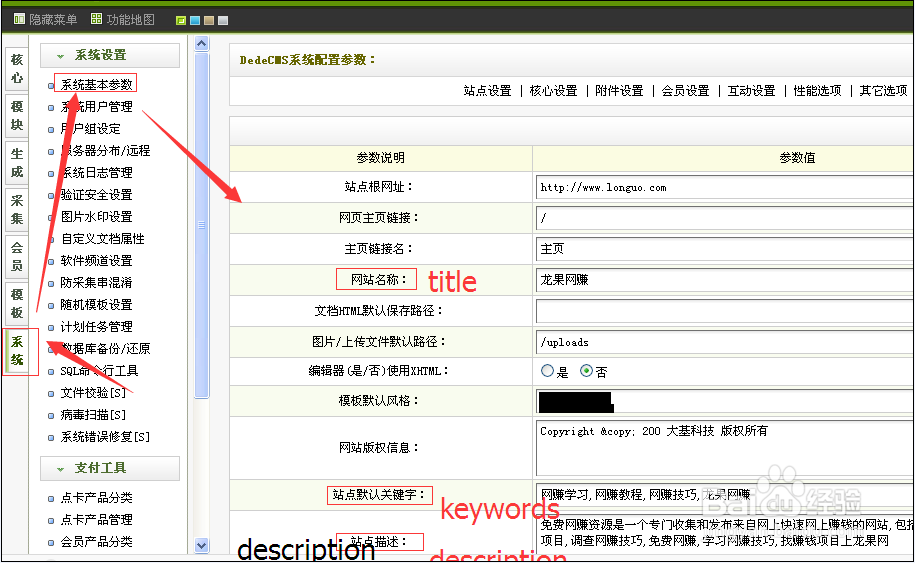Click the 网站名称 input containing 龙果网赚
The image size is (915, 563).
tap(725, 280)
